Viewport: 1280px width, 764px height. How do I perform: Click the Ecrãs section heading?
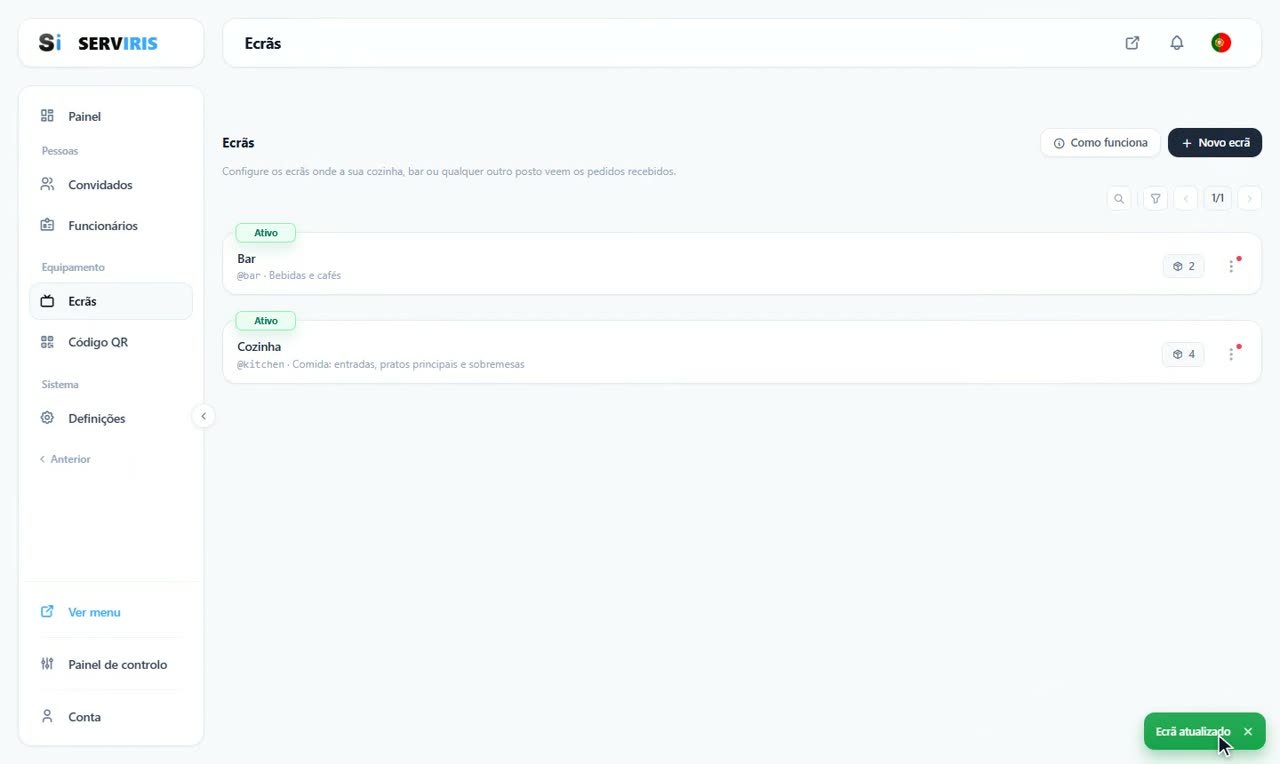pyautogui.click(x=238, y=143)
